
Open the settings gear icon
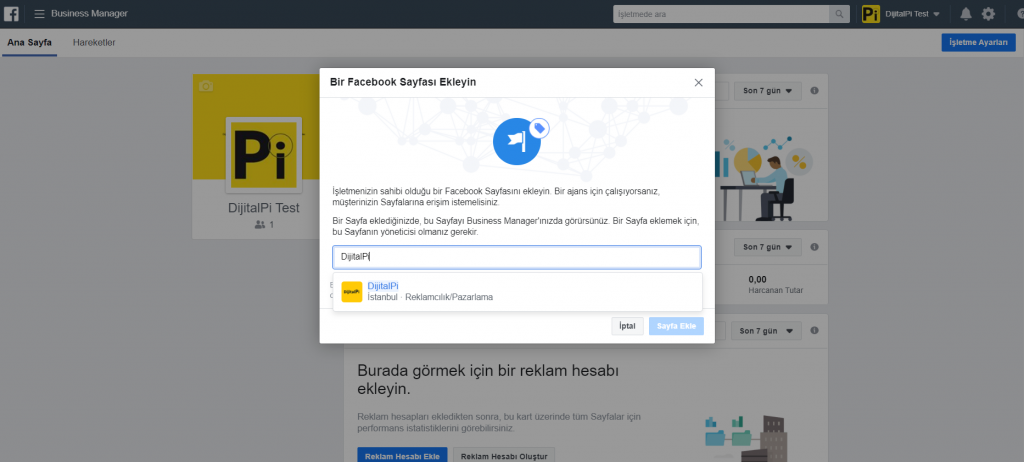tap(989, 14)
